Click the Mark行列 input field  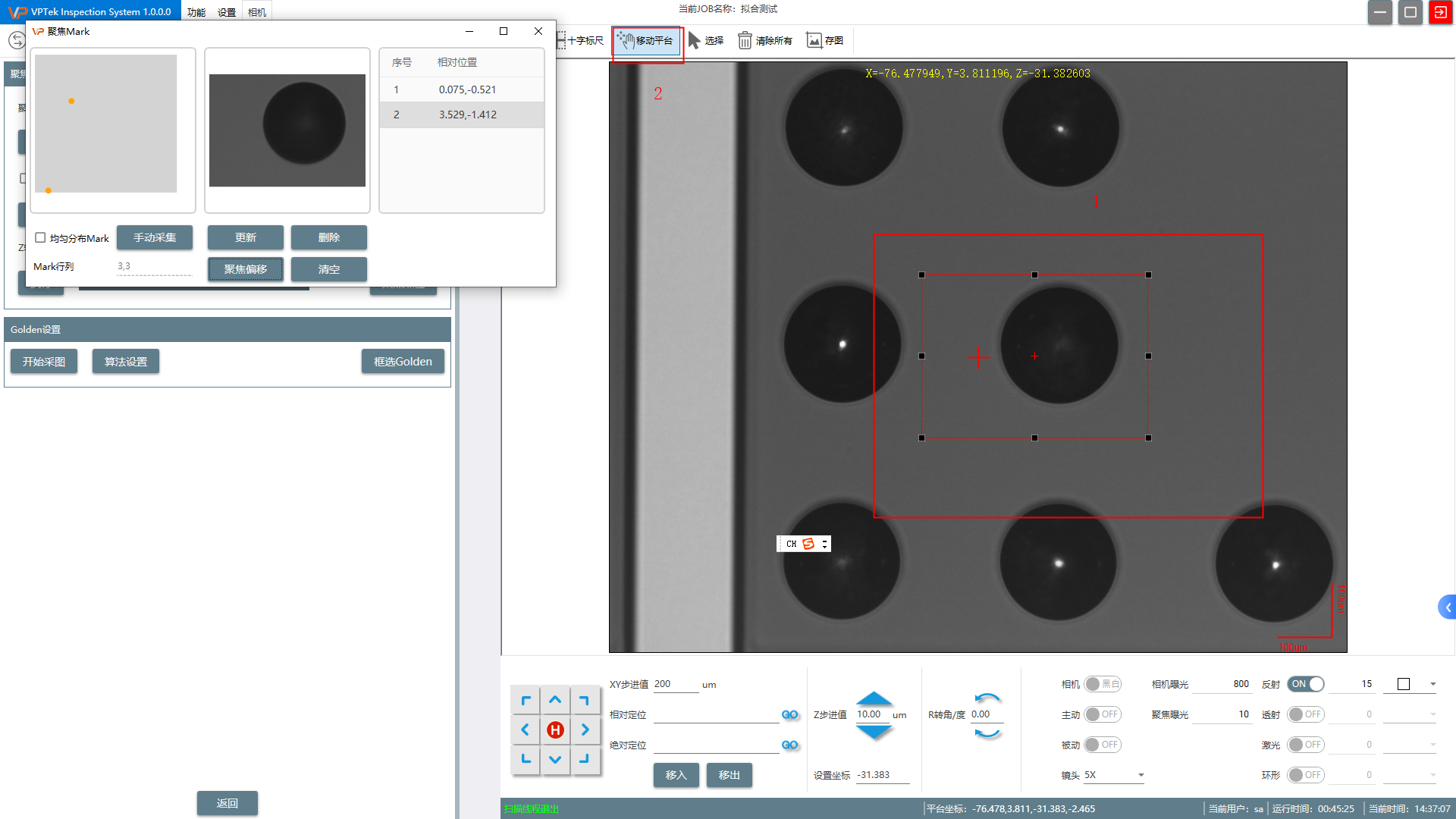point(154,266)
